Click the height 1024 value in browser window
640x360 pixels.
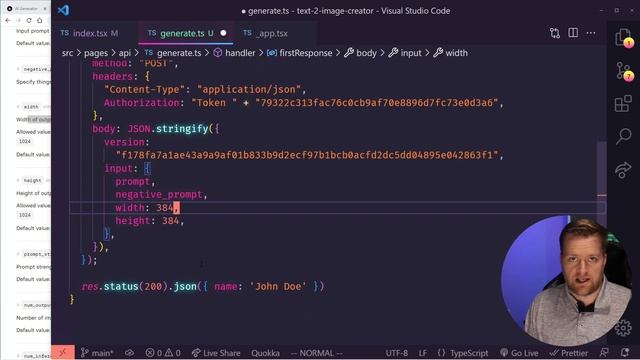point(24,215)
